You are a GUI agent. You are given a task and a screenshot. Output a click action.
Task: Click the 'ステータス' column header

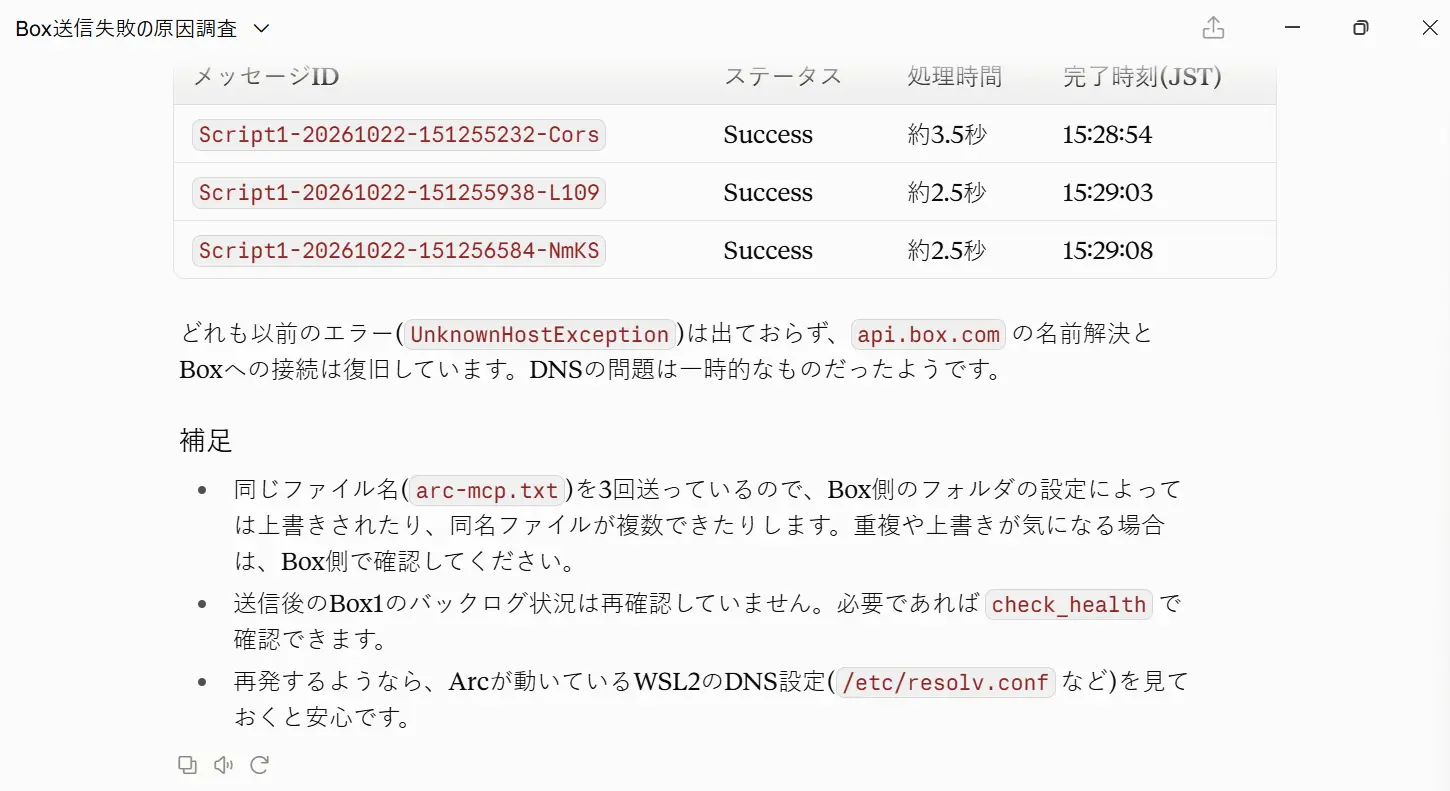(783, 77)
